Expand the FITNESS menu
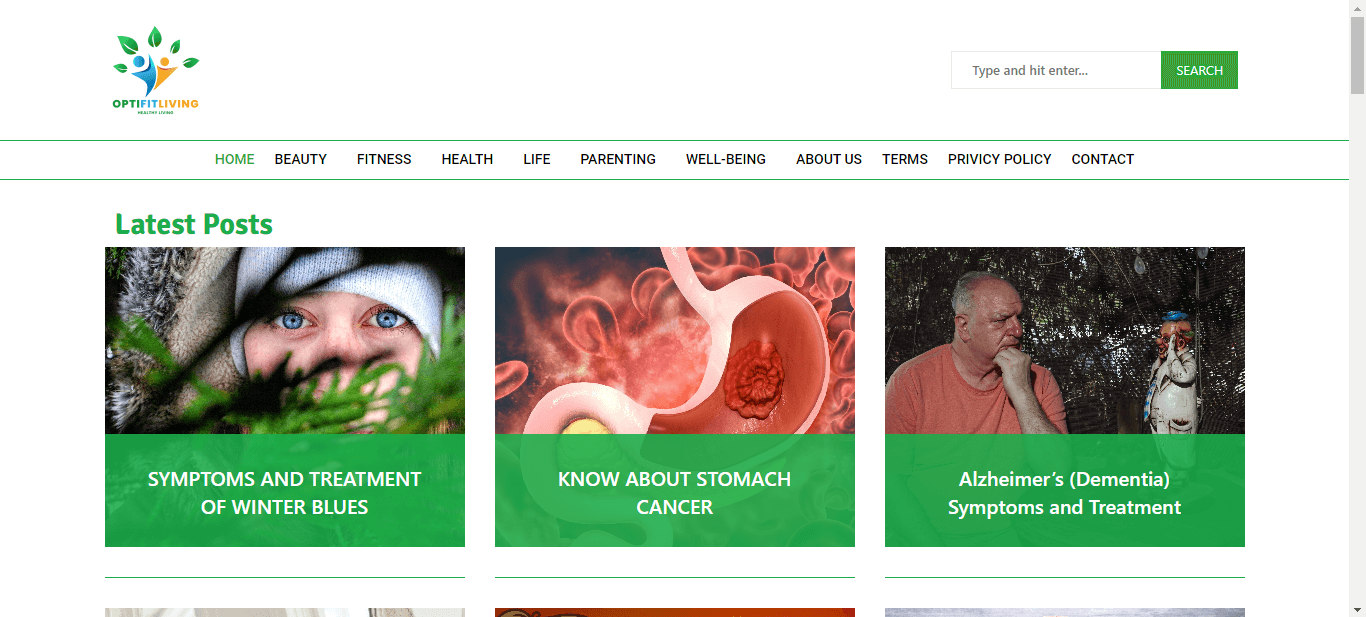The image size is (1366, 617). [384, 159]
